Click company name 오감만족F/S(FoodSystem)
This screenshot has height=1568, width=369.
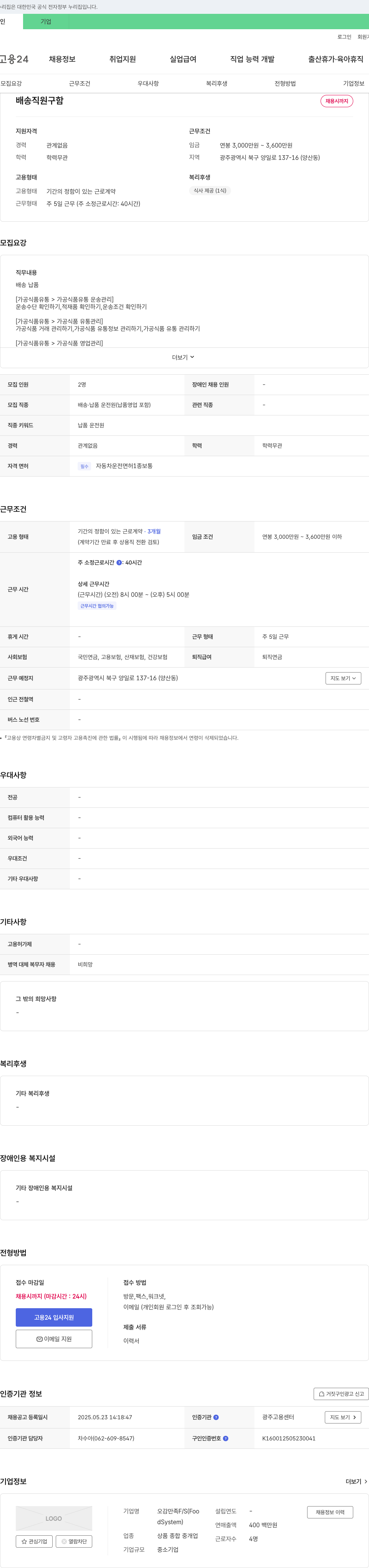pyautogui.click(x=178, y=1516)
